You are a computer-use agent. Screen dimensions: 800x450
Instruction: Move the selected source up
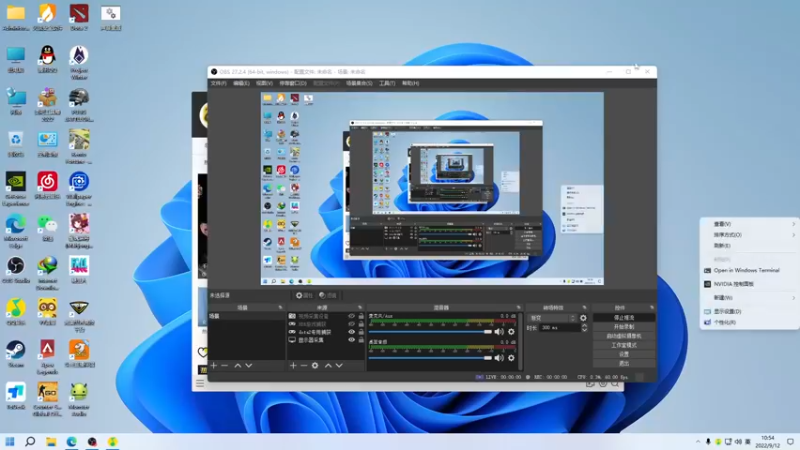tap(328, 365)
